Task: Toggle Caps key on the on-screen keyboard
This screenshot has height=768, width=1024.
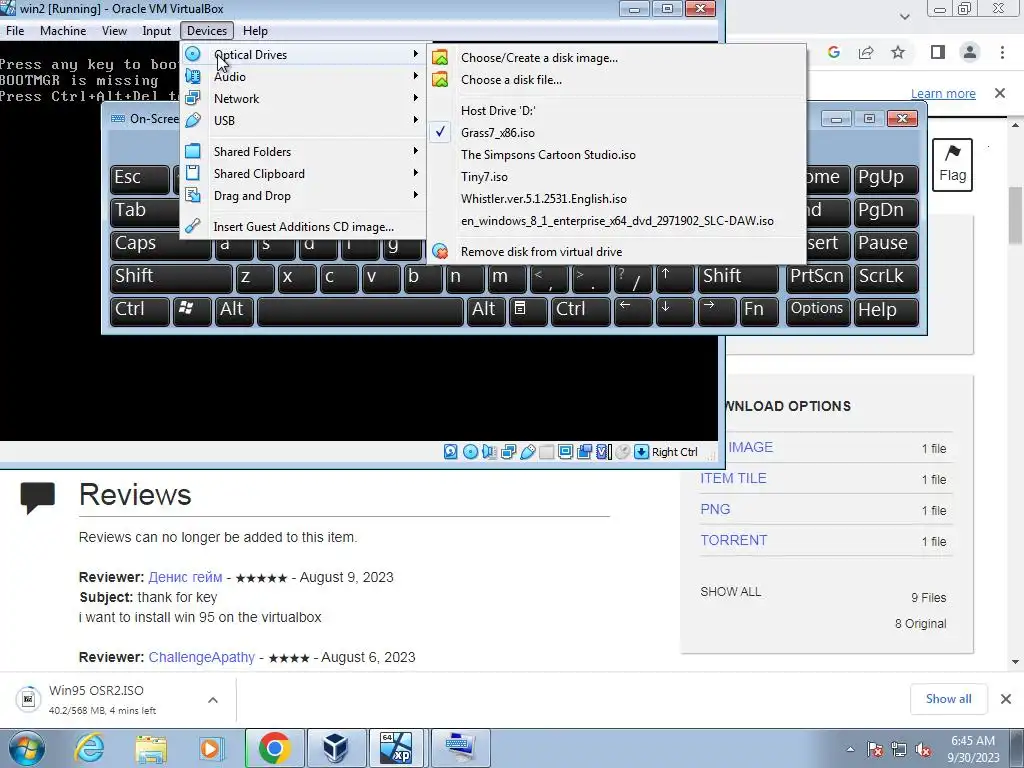Action: click(x=160, y=244)
